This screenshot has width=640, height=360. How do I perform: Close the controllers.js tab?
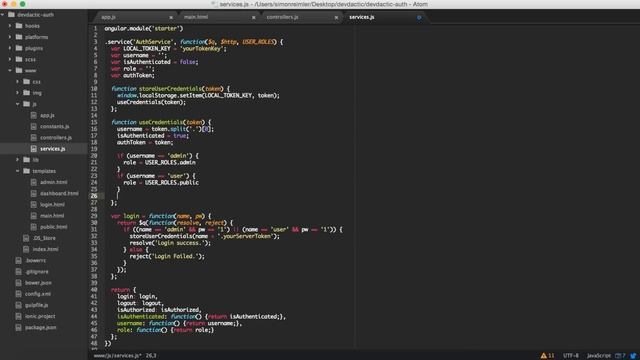pyautogui.click(x=336, y=18)
